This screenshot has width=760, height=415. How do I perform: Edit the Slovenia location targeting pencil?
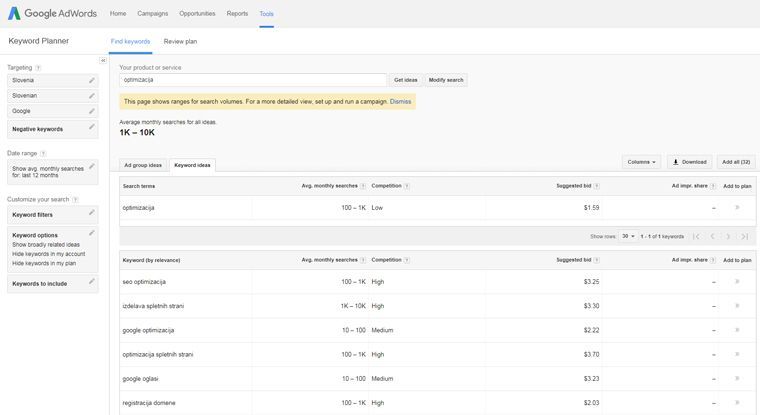click(92, 80)
